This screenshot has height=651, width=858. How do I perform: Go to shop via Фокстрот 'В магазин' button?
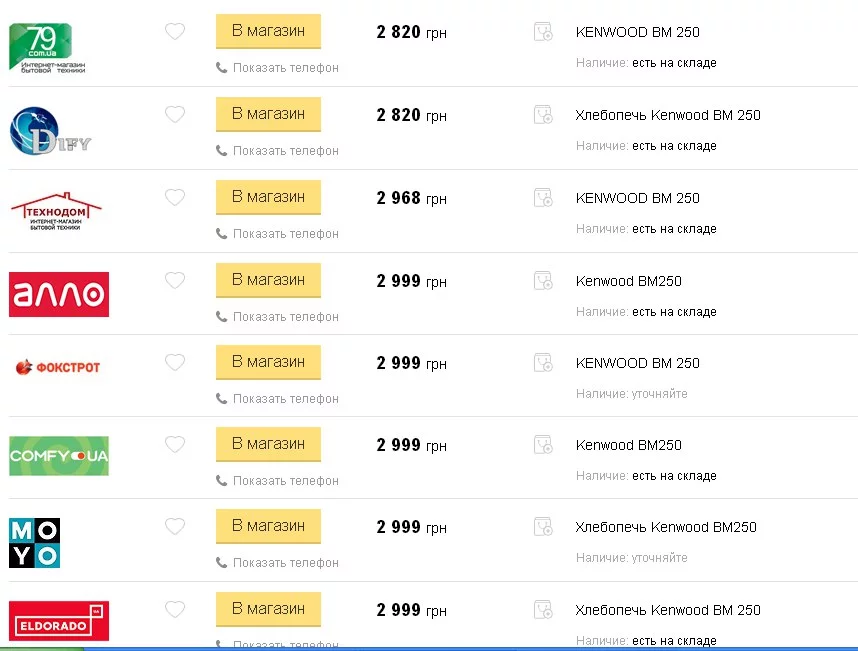click(268, 362)
